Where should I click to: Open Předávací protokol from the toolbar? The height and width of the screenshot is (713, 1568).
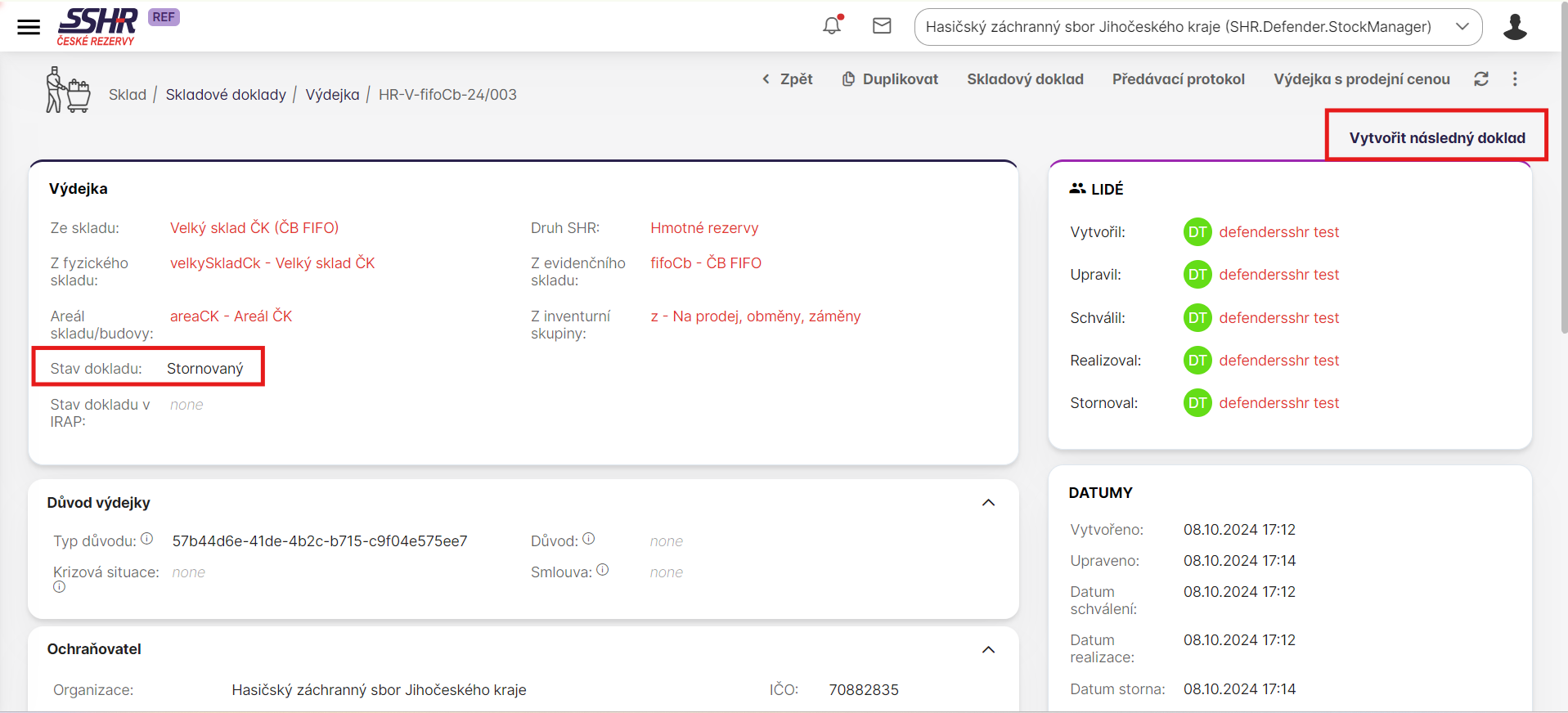click(x=1178, y=79)
